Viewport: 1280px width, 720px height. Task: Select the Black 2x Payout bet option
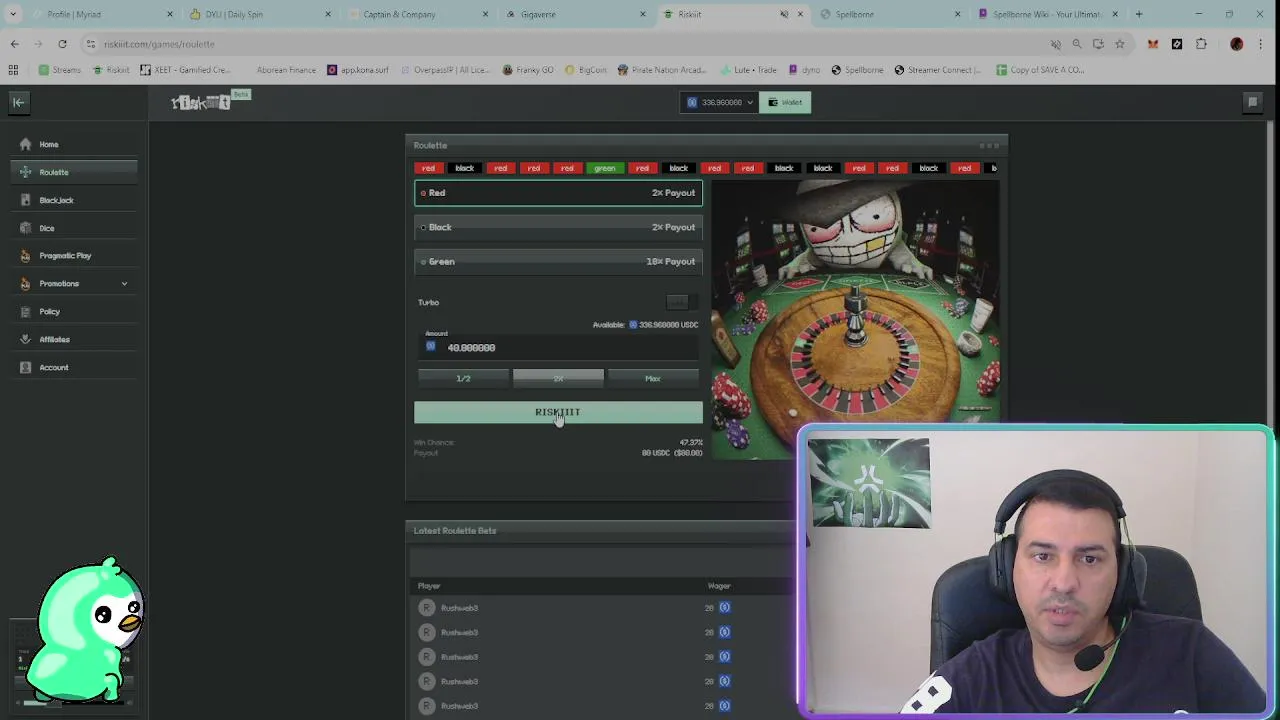[558, 227]
